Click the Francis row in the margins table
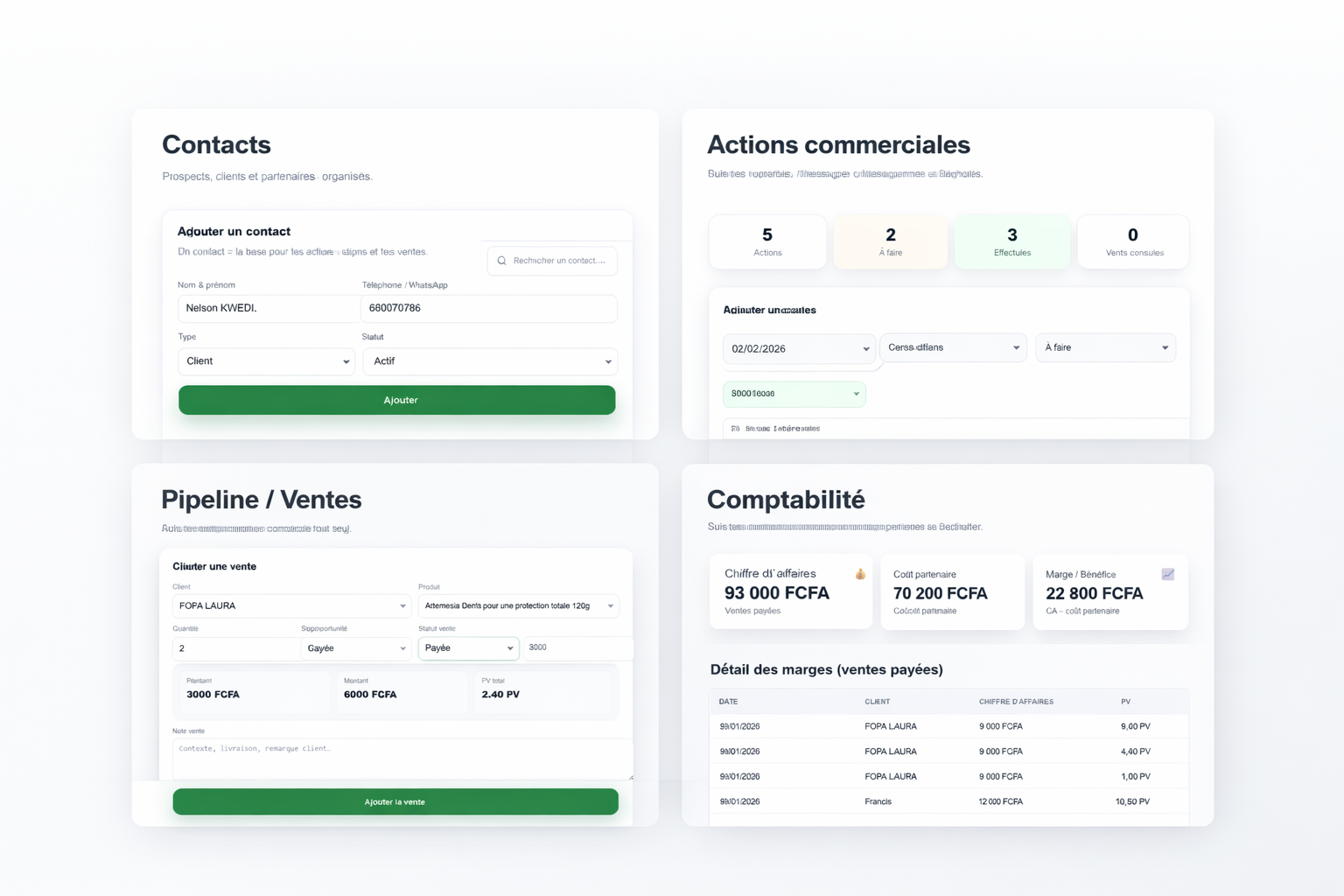Image resolution: width=1344 pixels, height=896 pixels. (949, 801)
